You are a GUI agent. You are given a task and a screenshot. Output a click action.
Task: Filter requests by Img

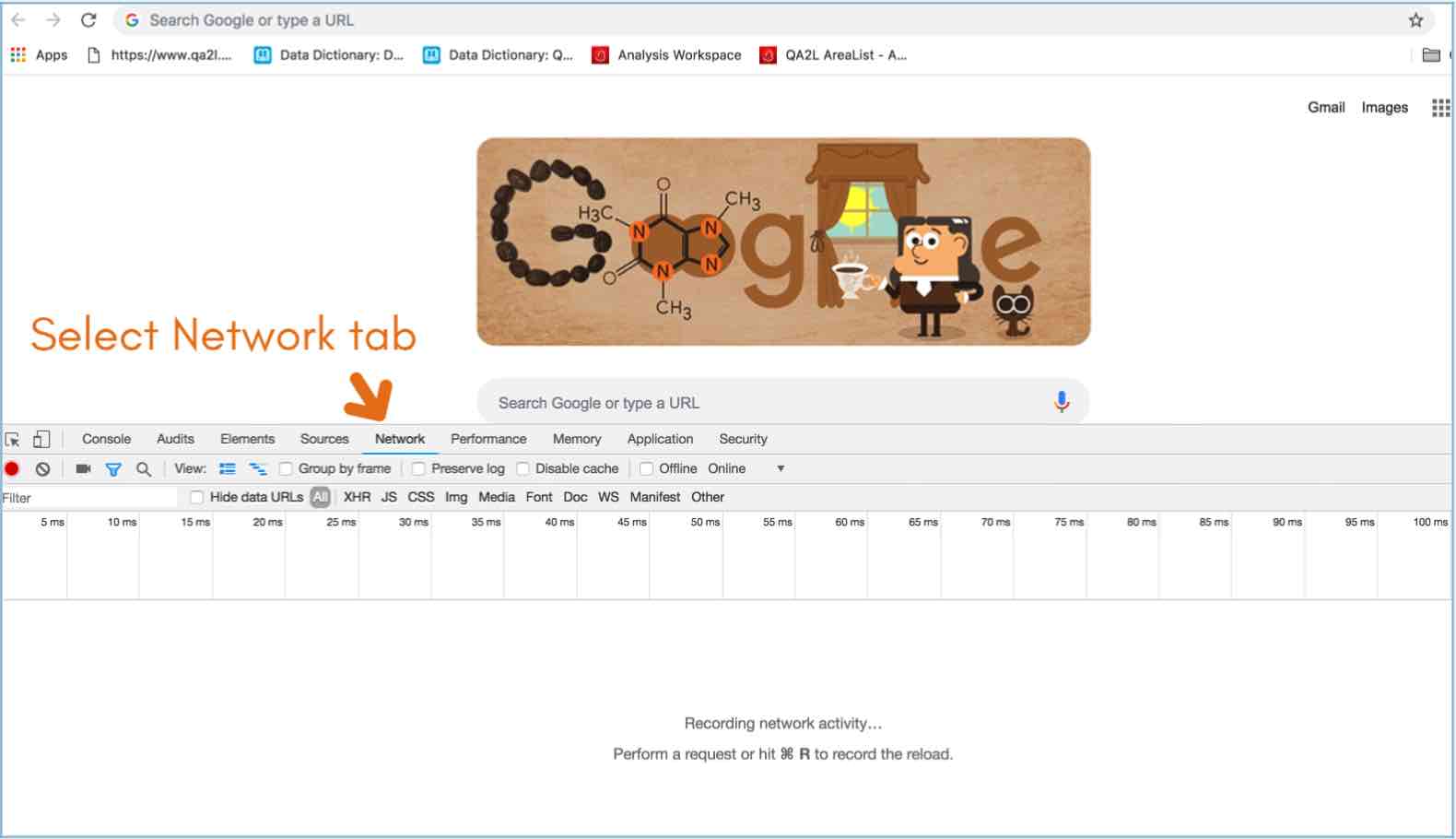456,498
